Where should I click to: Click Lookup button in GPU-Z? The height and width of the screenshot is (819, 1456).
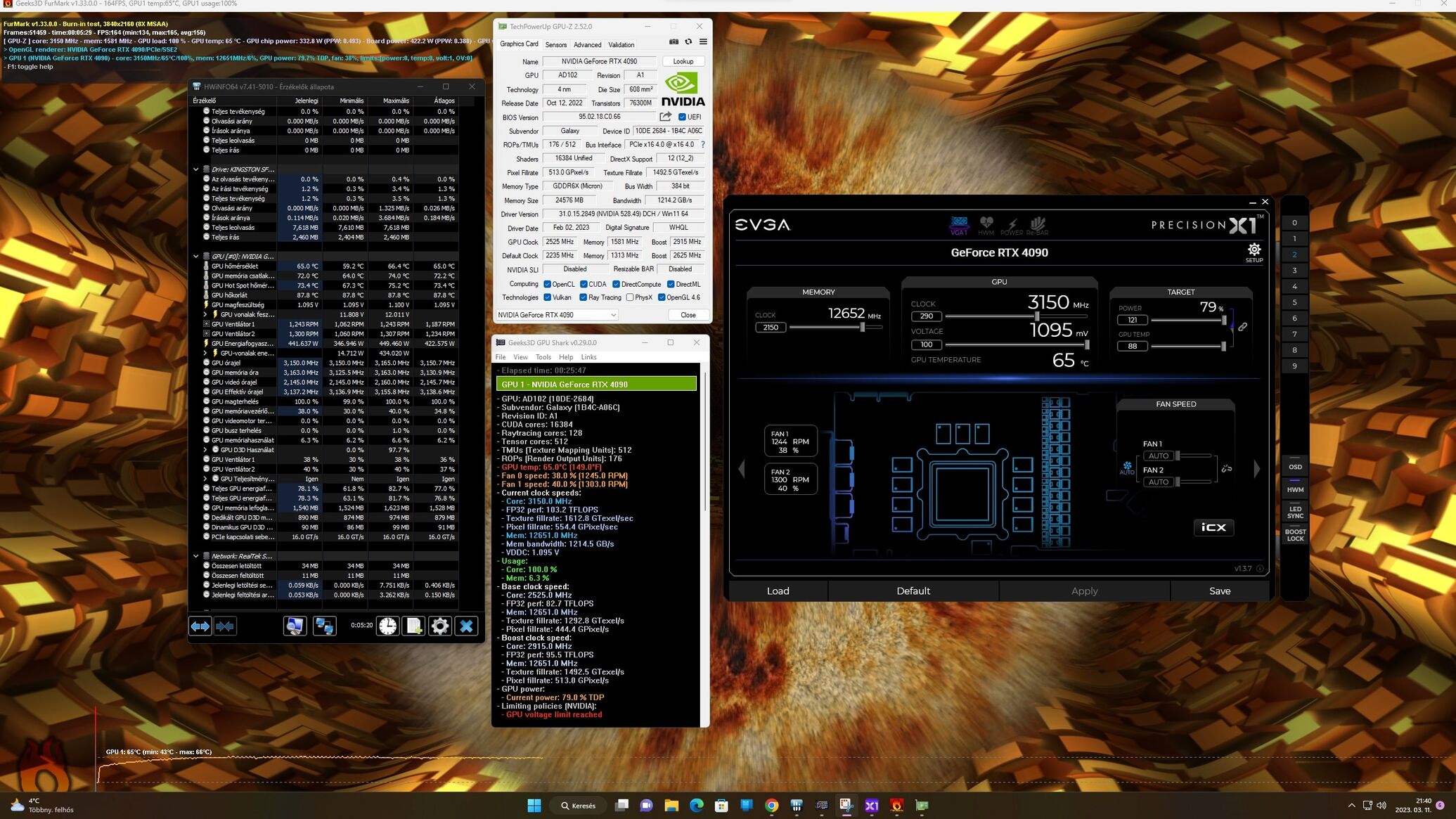(x=683, y=61)
